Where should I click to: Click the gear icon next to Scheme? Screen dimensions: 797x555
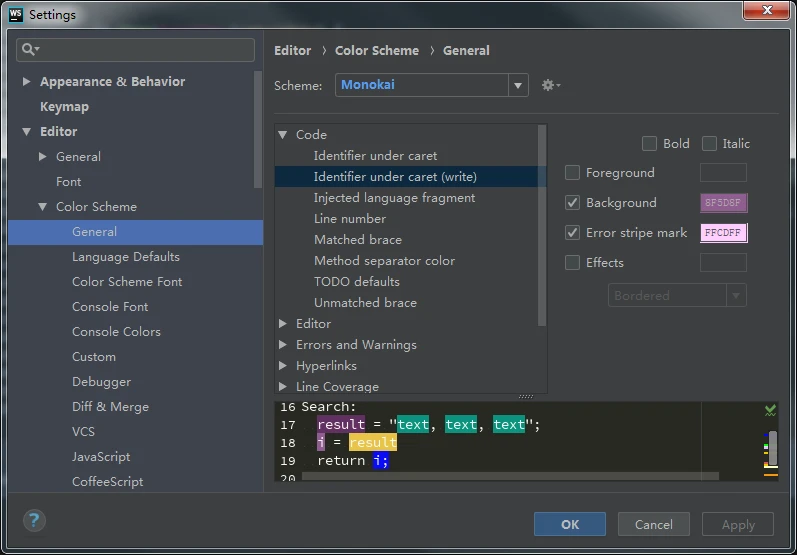549,85
